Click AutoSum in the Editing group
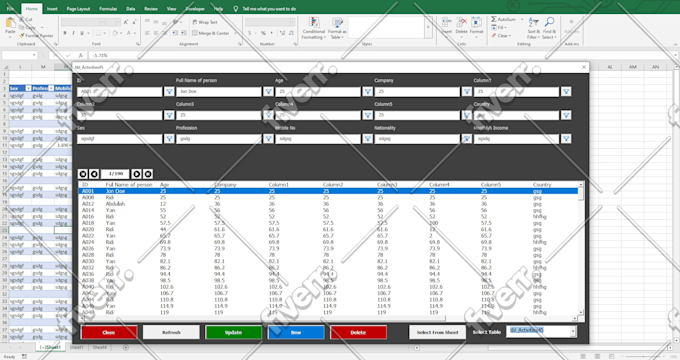 503,20
